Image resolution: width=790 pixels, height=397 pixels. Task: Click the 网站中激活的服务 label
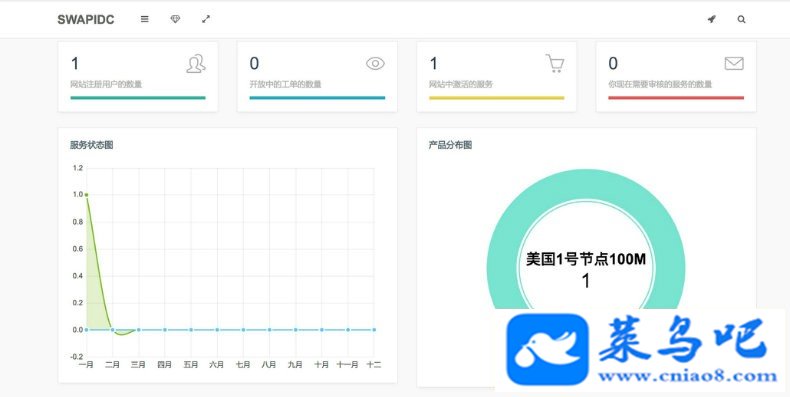(461, 84)
